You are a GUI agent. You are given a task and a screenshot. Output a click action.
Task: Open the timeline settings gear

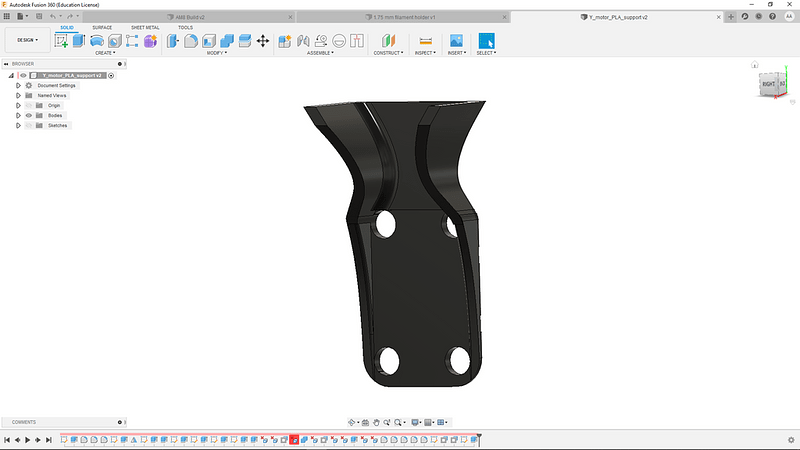coord(791,440)
